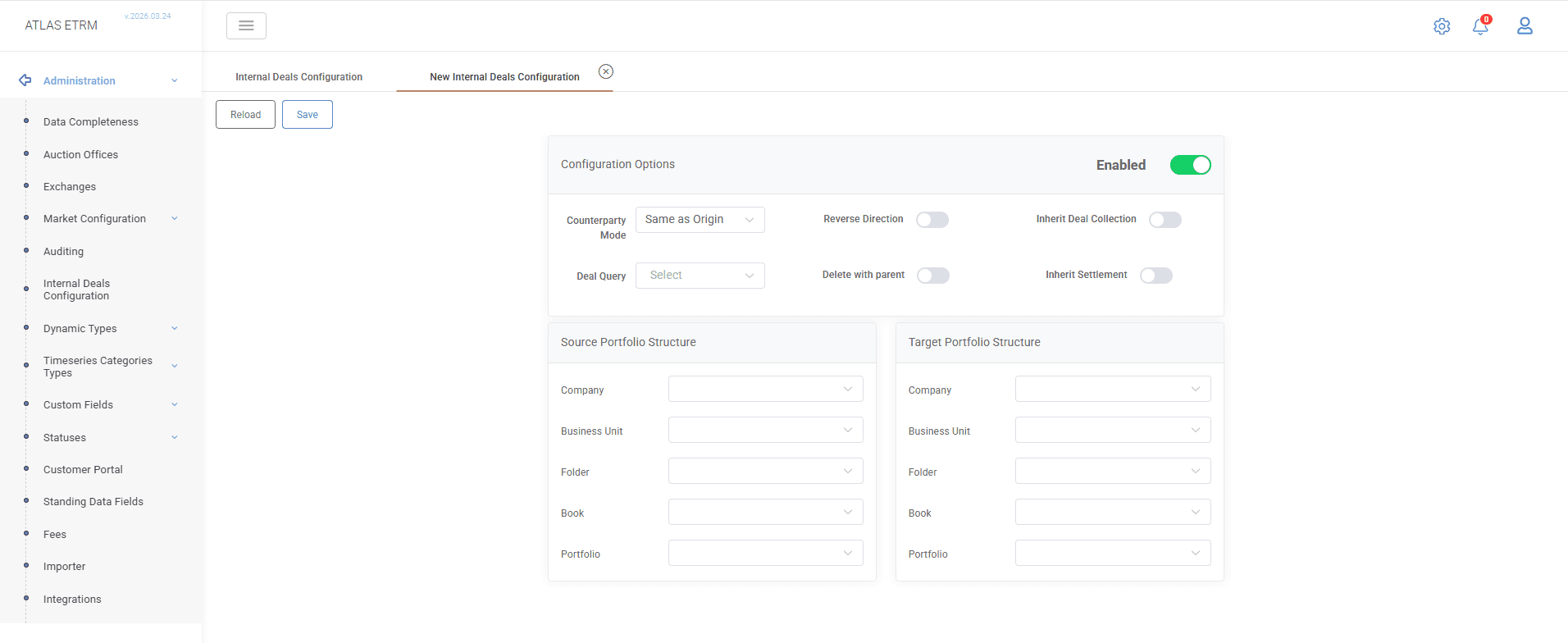
Task: Open Standing Data Fields in sidebar
Action: [93, 502]
